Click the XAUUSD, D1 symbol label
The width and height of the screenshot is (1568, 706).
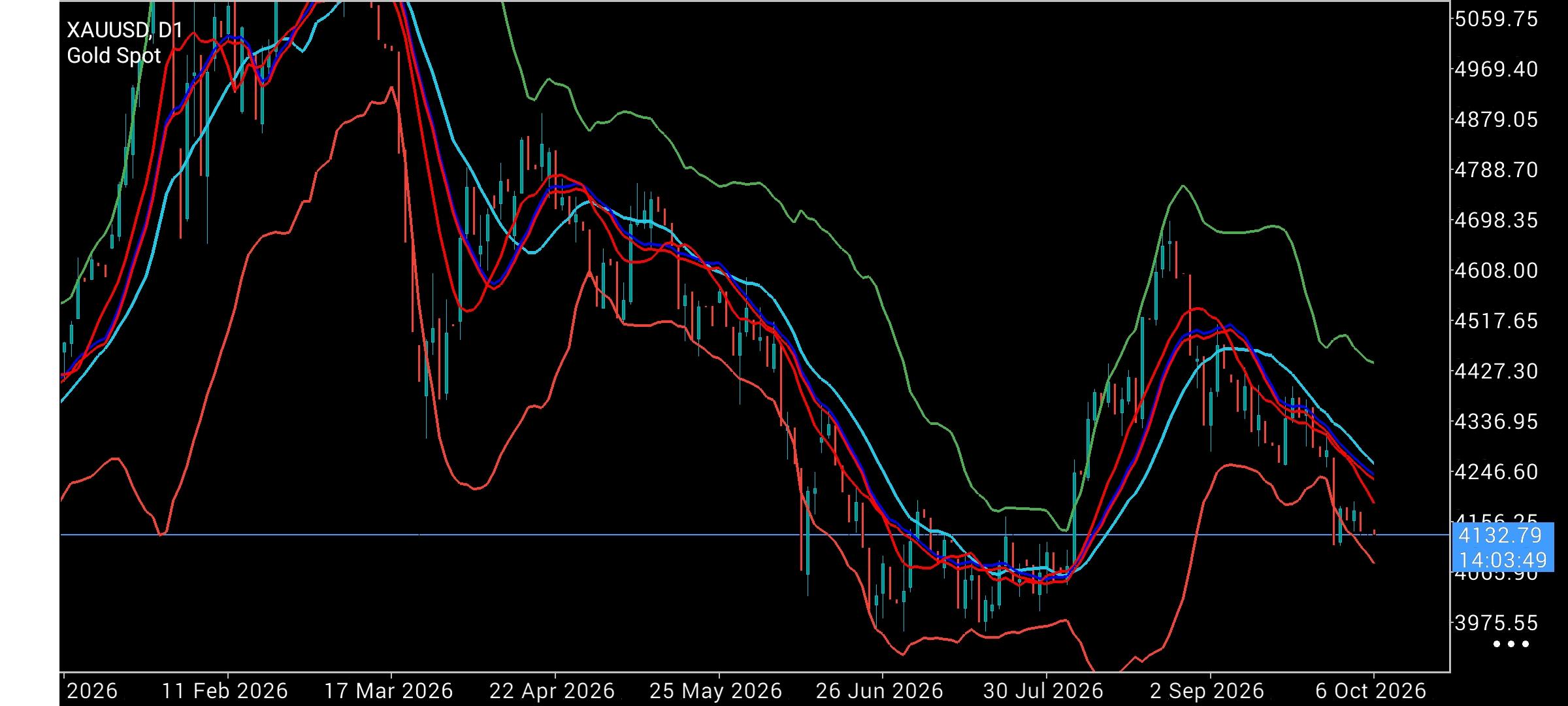coord(125,30)
